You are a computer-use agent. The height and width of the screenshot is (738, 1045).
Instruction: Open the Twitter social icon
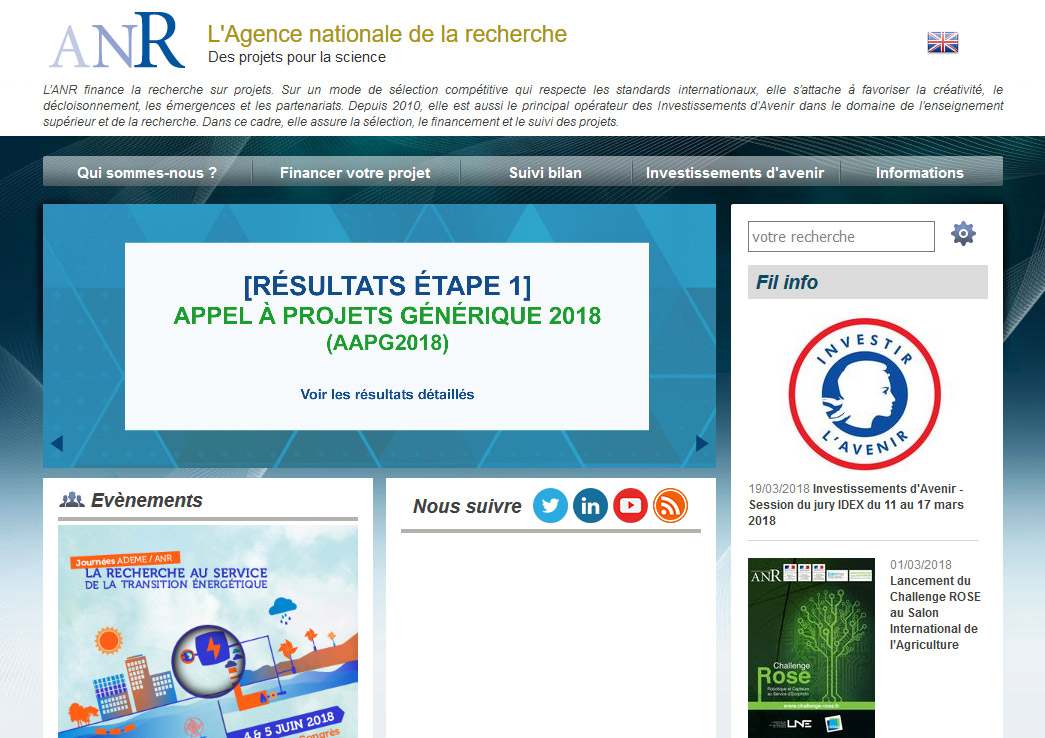tap(550, 506)
